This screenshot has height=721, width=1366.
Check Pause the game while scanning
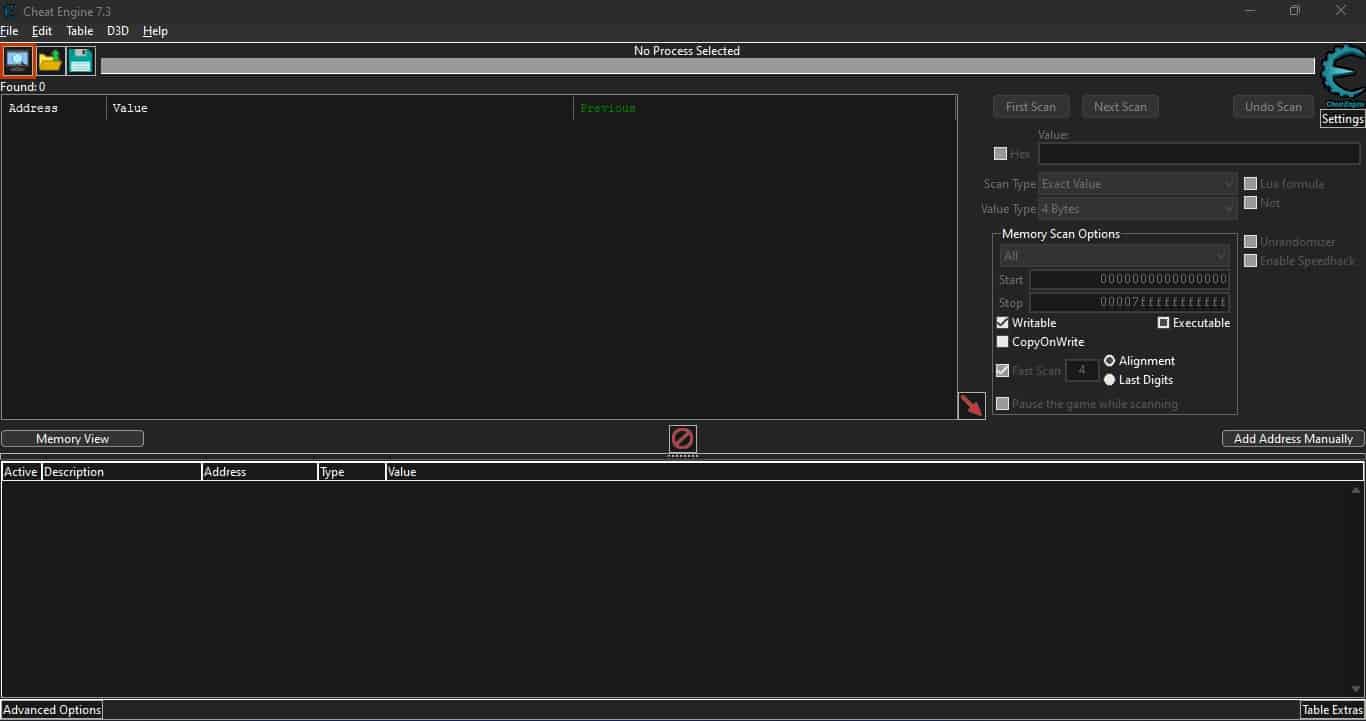click(x=1003, y=404)
